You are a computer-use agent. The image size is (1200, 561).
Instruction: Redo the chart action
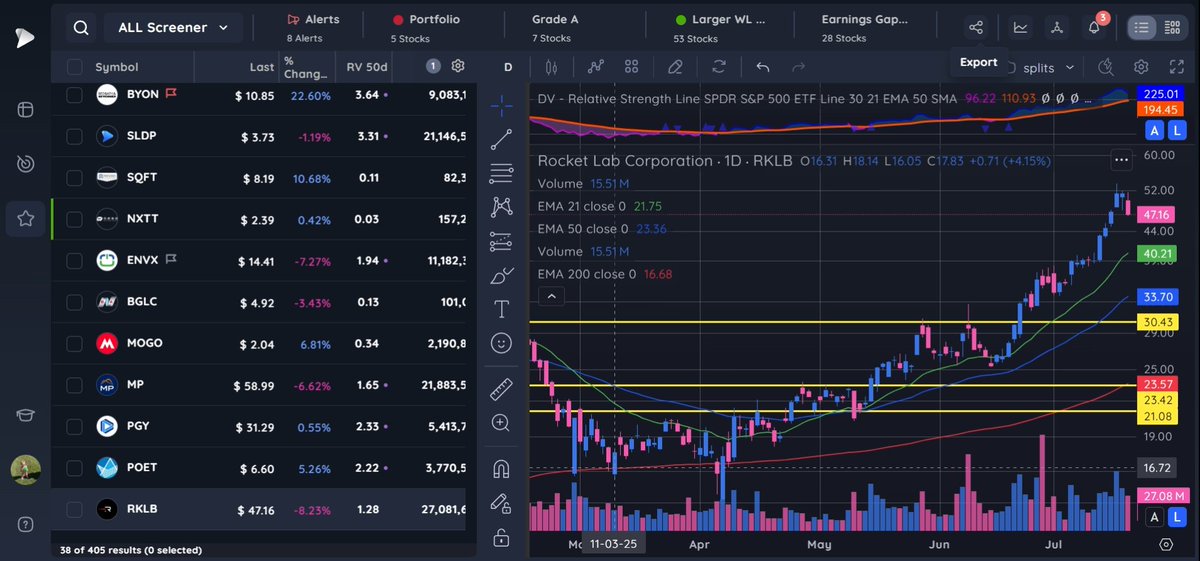pos(798,67)
